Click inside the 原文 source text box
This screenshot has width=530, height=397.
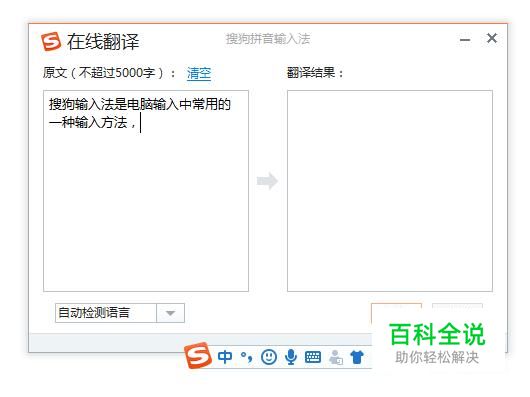pyautogui.click(x=146, y=191)
